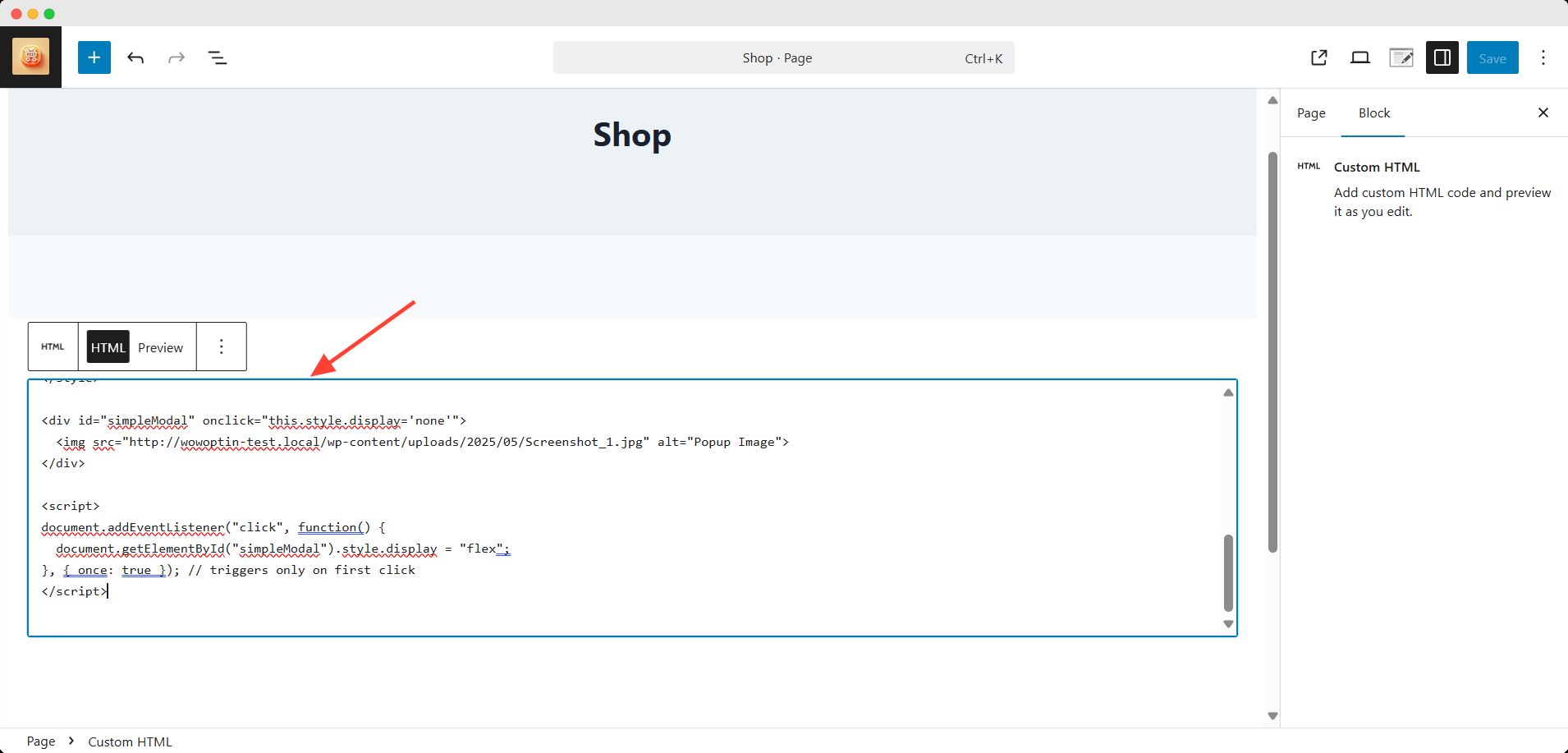Screen dimensions: 1568x753
Task: Select the Block tab in sidebar
Action: coord(1373,113)
